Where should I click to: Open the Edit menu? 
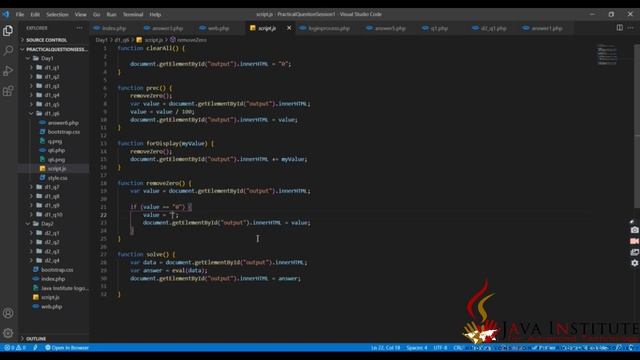[35, 14]
